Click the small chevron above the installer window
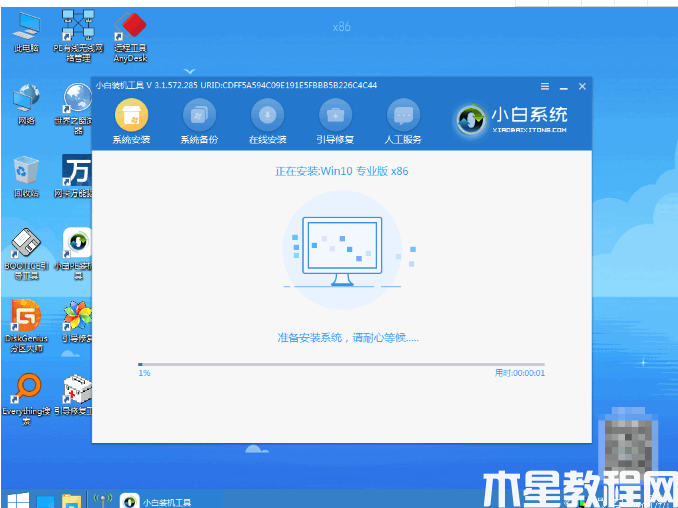The width and height of the screenshot is (678, 508). (190, 71)
